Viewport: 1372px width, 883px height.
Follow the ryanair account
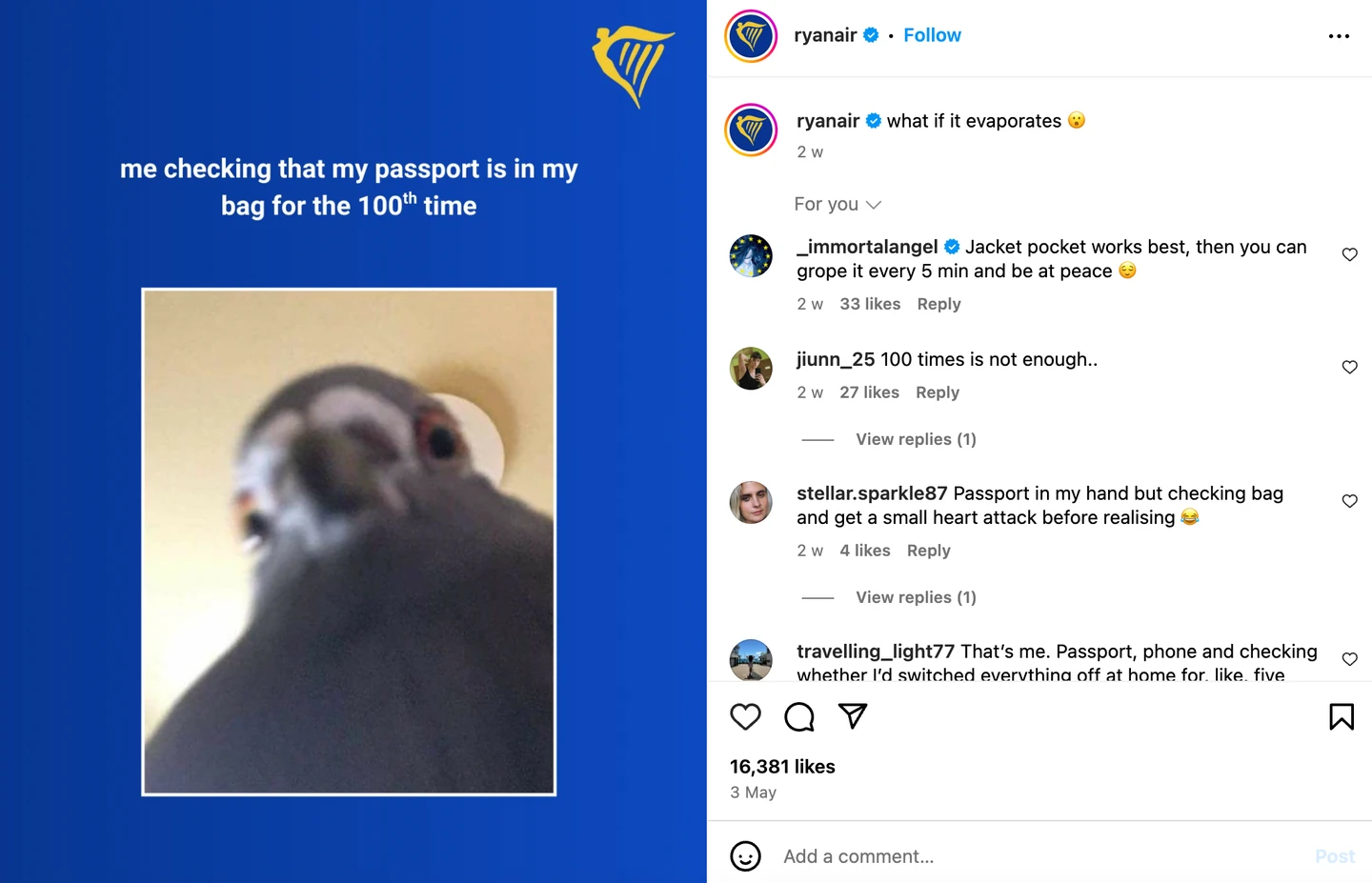coord(932,35)
